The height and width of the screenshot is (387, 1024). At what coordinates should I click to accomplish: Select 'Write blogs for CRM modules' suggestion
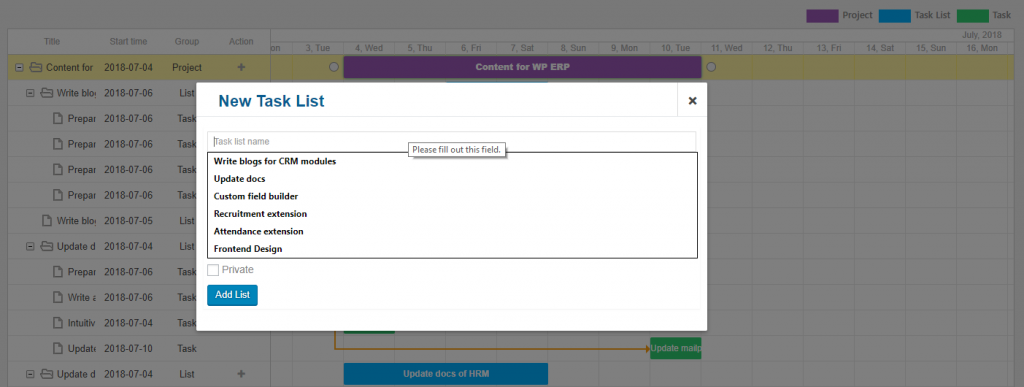coord(275,161)
